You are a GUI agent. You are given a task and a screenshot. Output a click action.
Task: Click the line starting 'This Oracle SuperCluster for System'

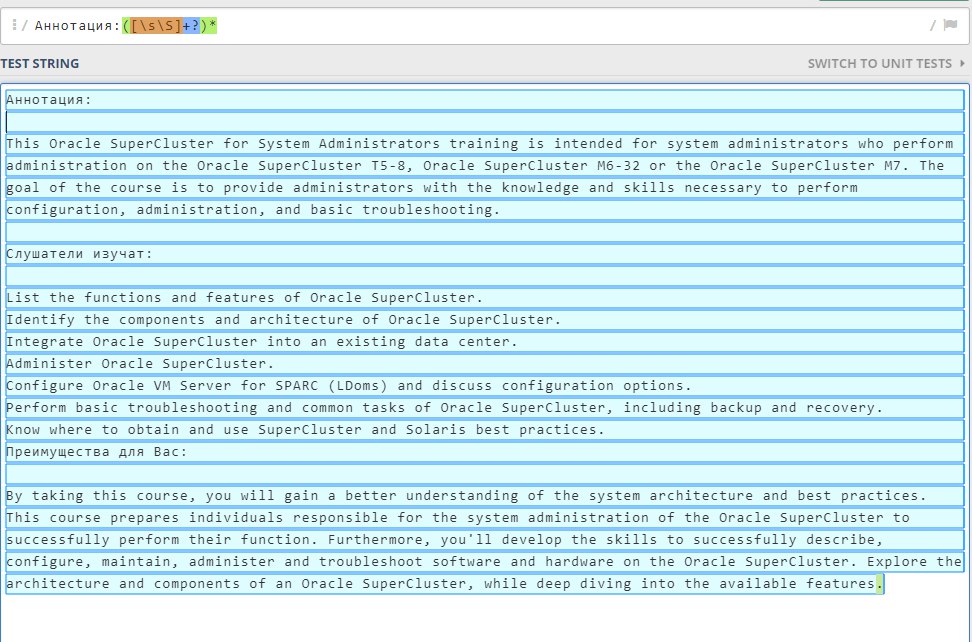tap(485, 144)
